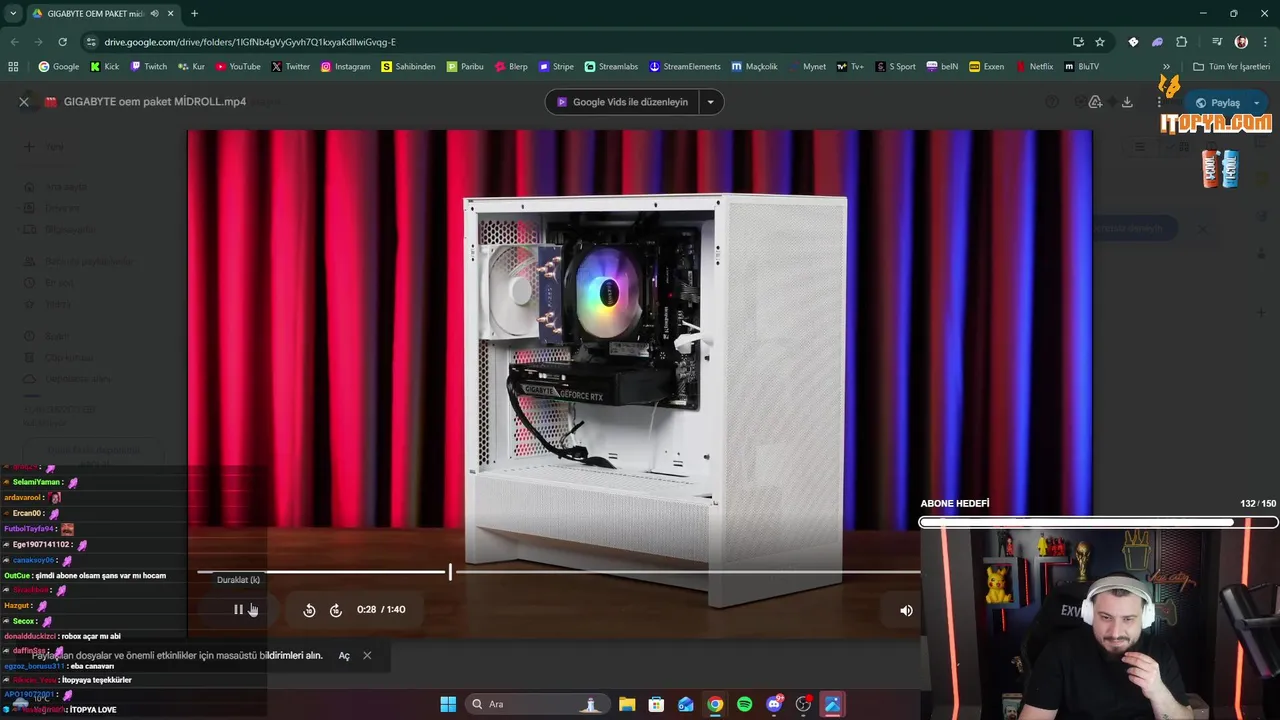Open the Paribu bookmark
This screenshot has height=720, width=1280.
tap(465, 67)
